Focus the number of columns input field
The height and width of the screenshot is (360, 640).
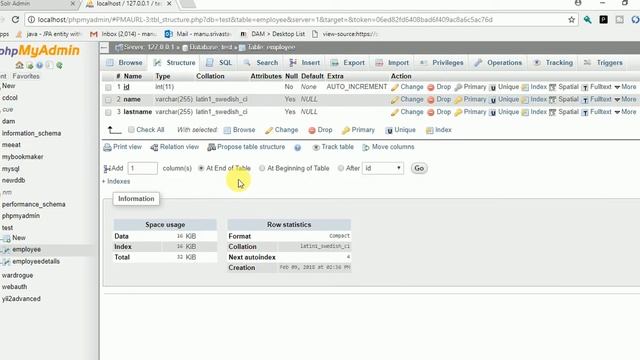tap(142, 168)
